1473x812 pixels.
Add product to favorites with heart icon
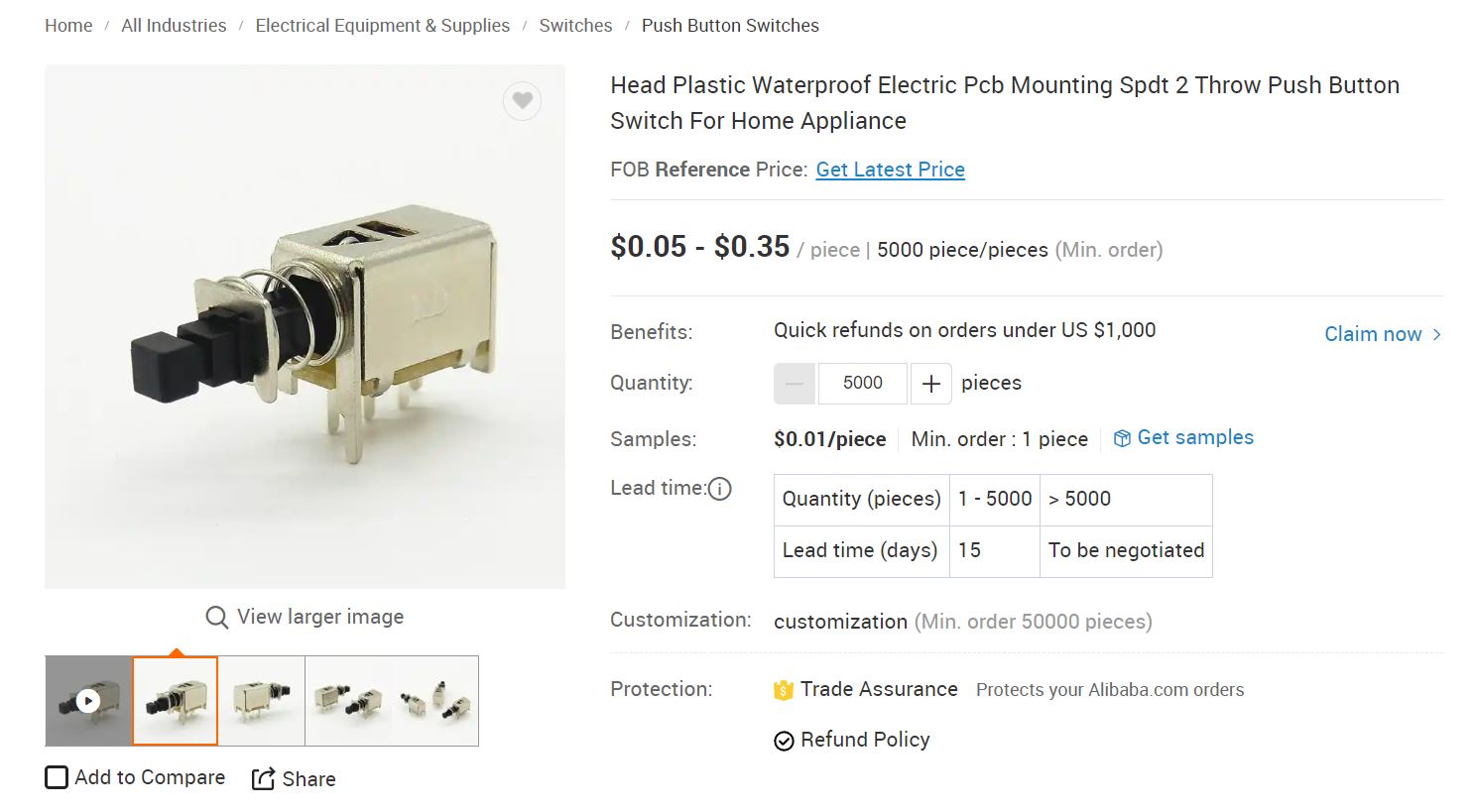[522, 100]
